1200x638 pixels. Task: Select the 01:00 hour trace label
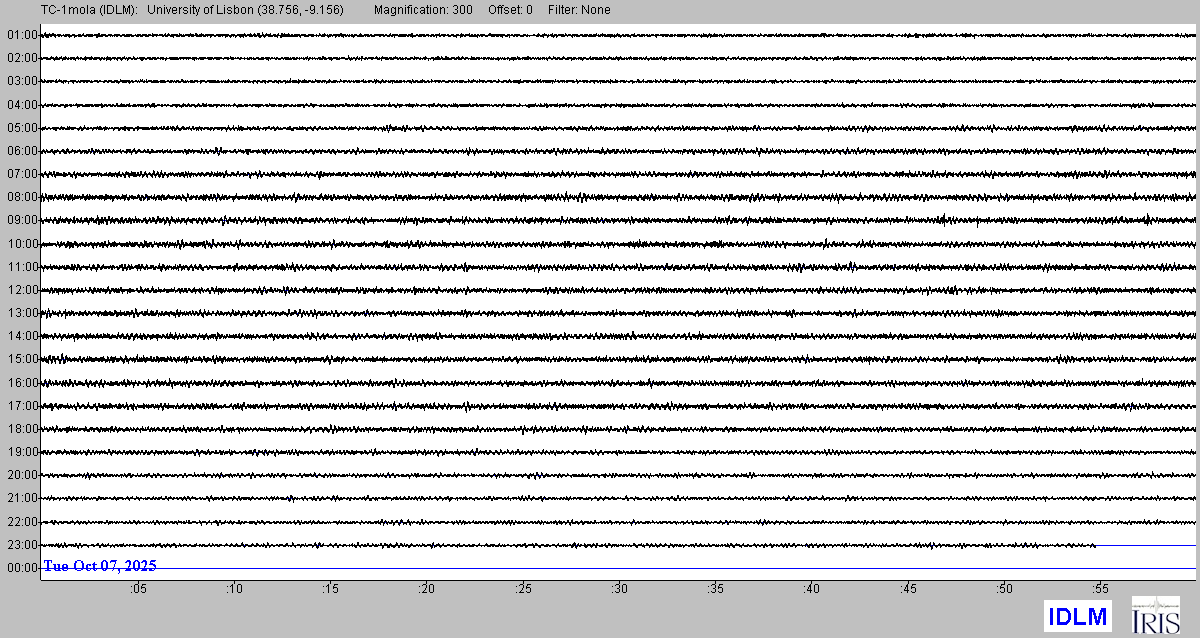(21, 35)
